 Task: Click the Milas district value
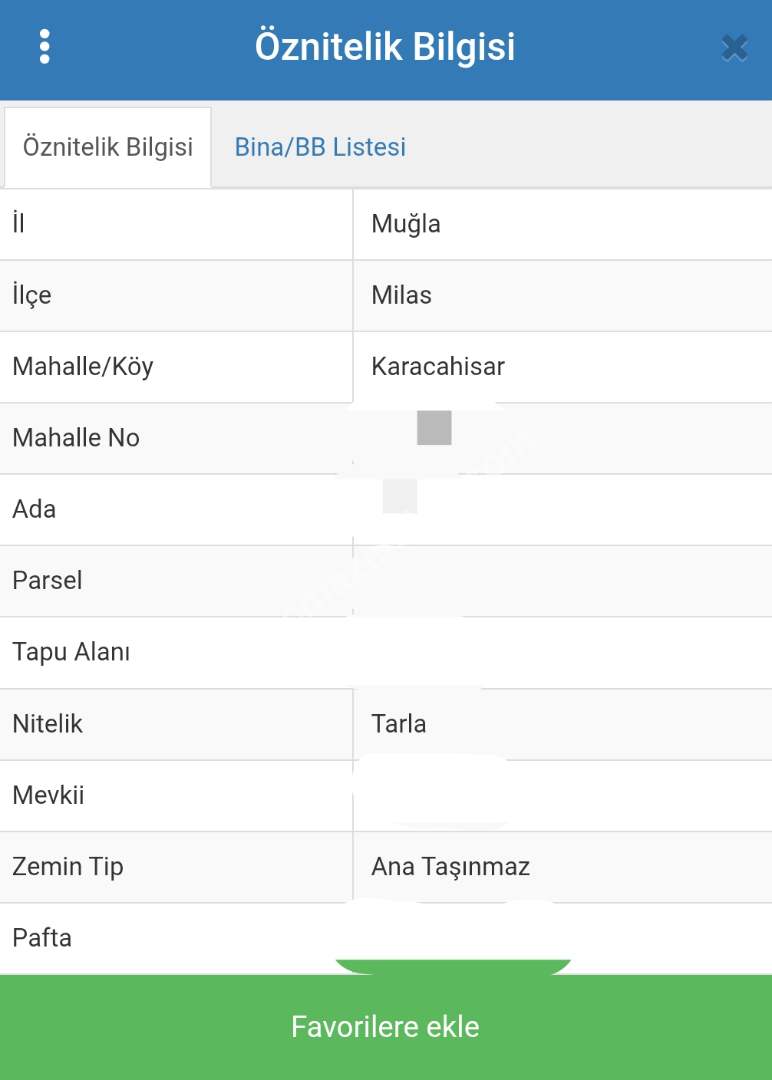(x=402, y=296)
